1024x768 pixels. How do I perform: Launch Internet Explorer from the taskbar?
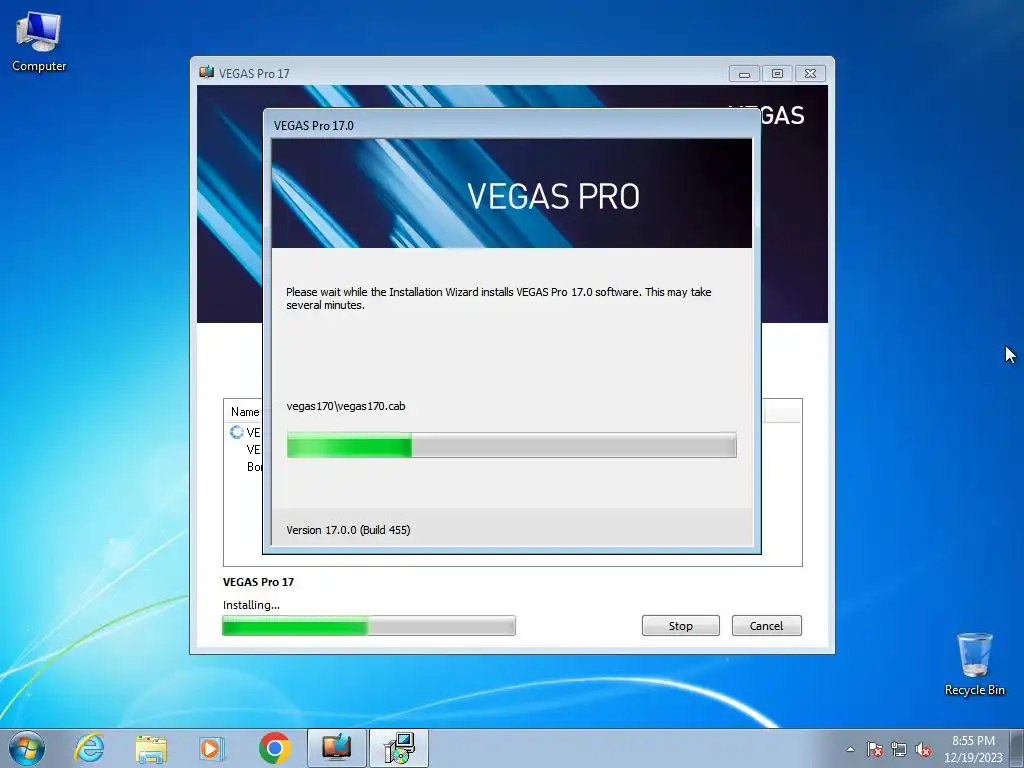[x=89, y=748]
